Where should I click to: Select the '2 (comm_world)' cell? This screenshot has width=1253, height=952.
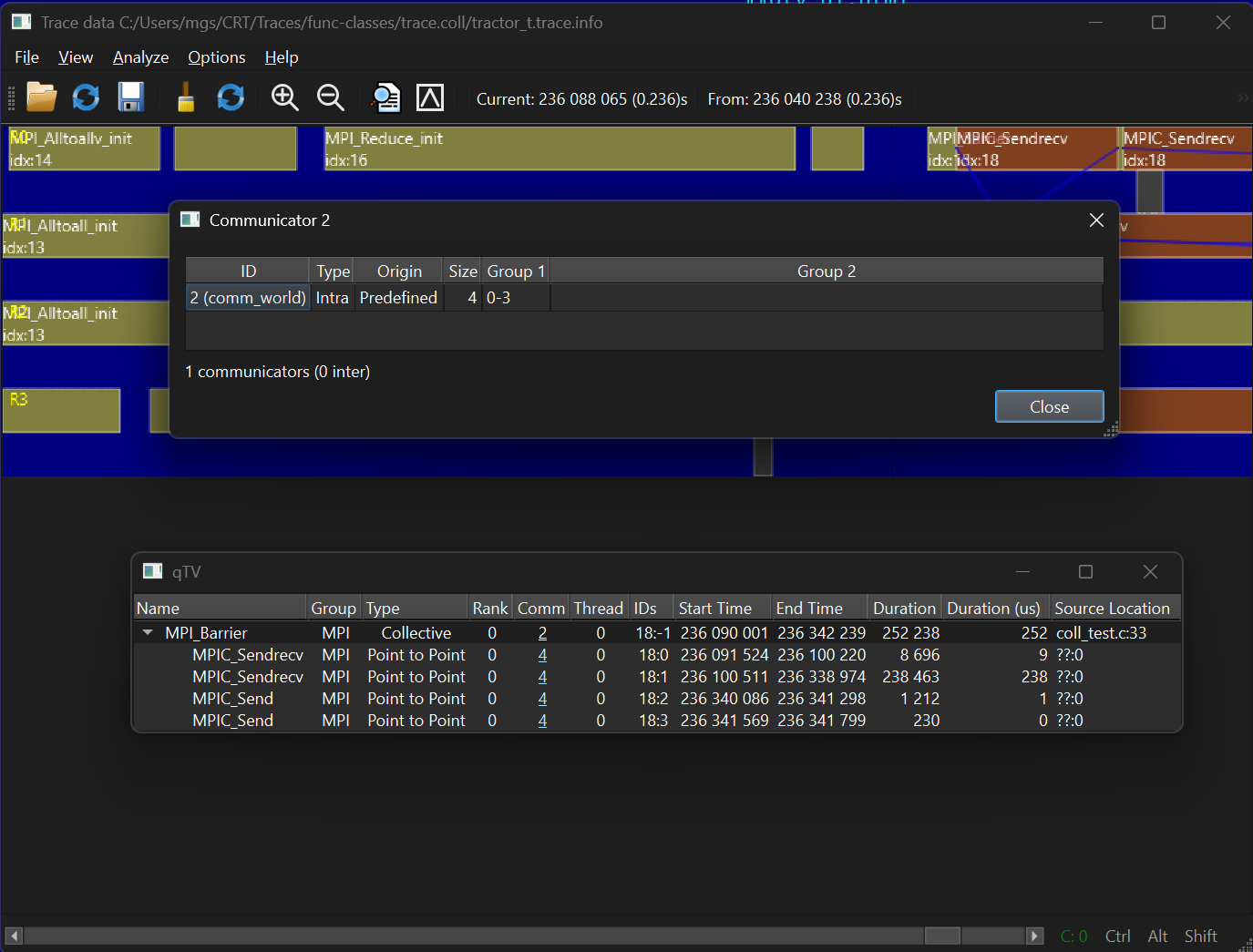click(x=248, y=298)
